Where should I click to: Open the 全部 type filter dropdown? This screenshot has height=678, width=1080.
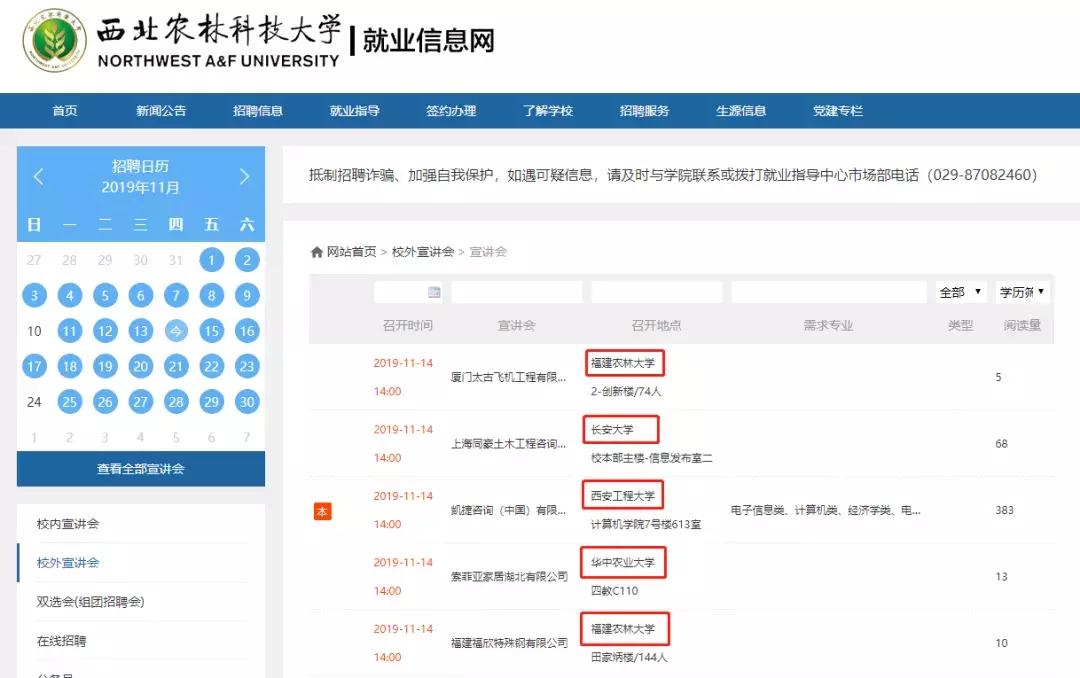958,291
